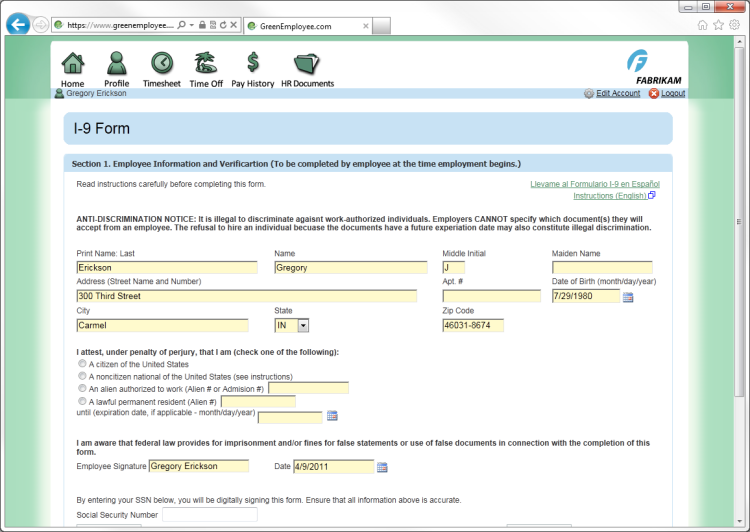
Task: Click the Employee Signature field
Action: [199, 466]
